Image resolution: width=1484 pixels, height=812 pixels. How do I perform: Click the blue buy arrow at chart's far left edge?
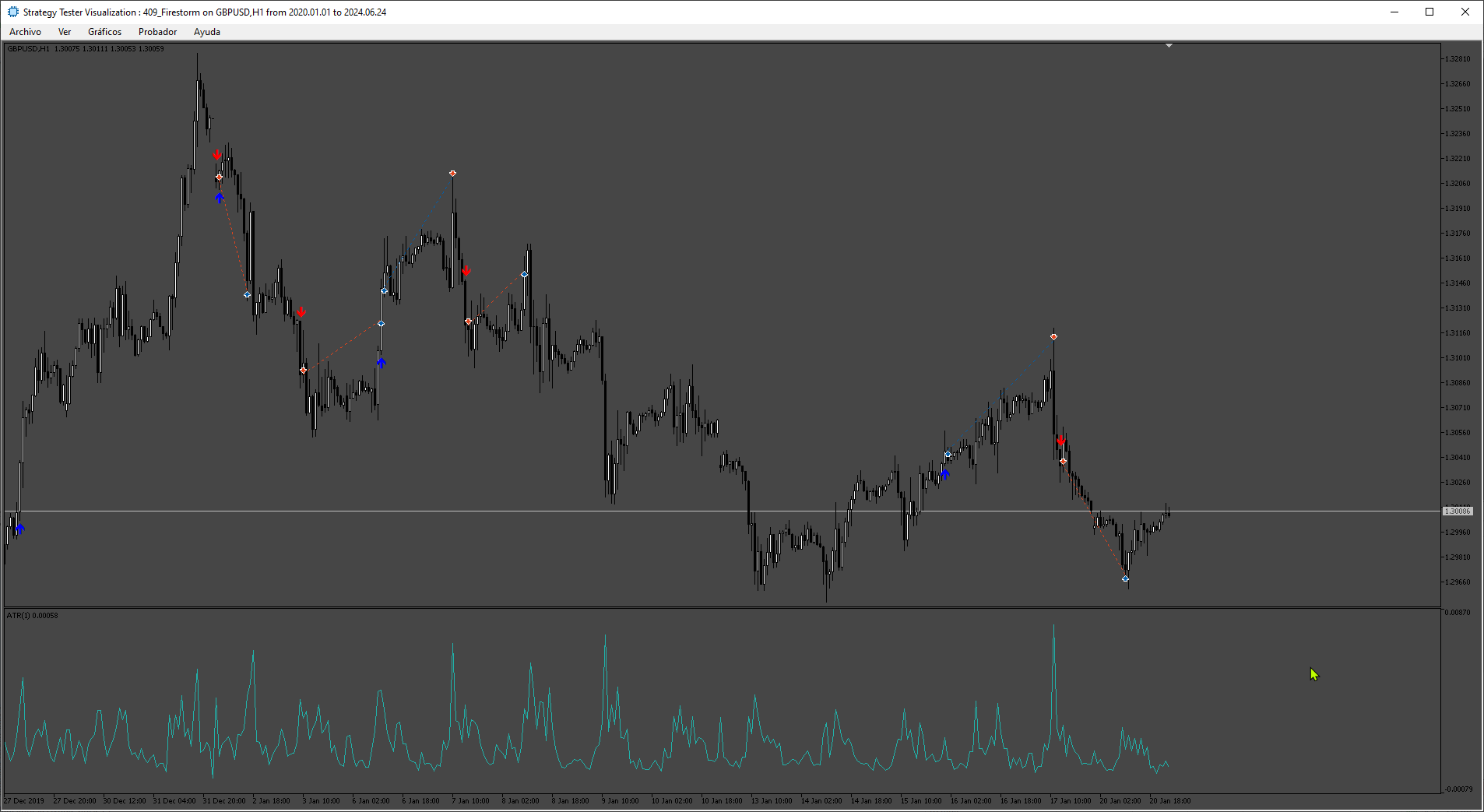20,529
